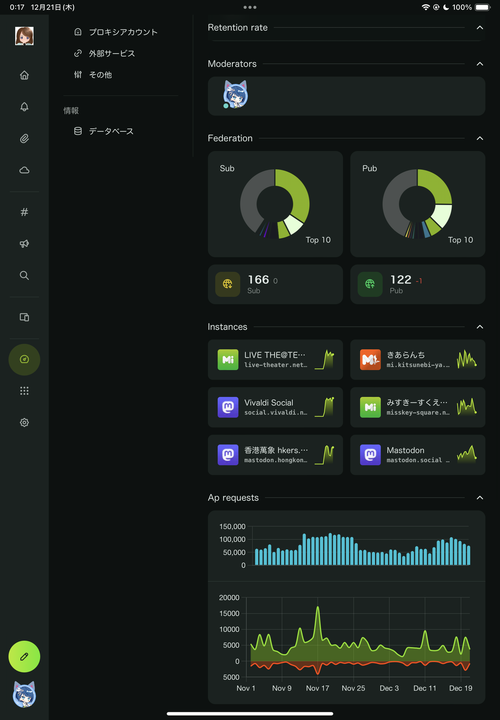The image size is (500, 720).
Task: Click the green Mi icon of みすきーすくえあ
Action: (x=370, y=407)
